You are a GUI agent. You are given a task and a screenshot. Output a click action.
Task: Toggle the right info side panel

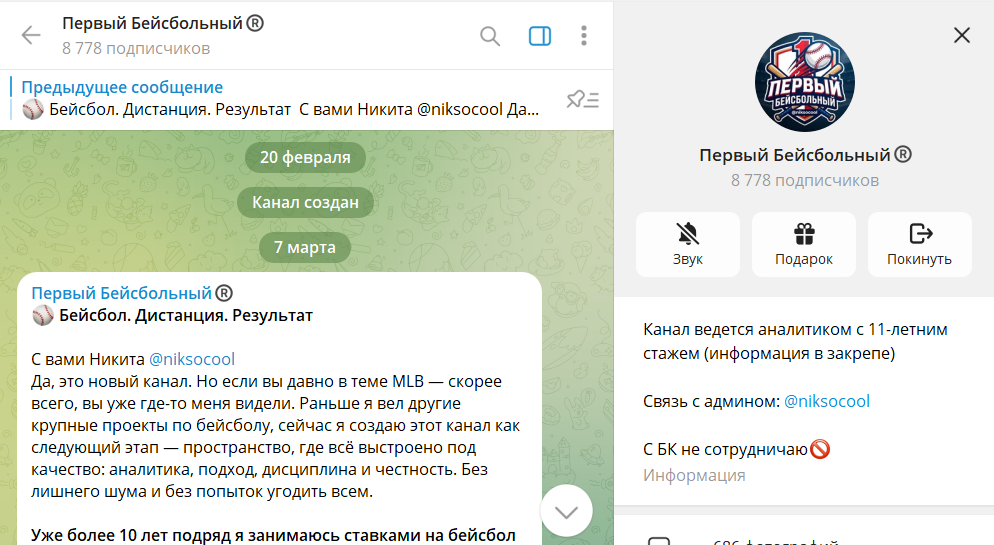(539, 36)
